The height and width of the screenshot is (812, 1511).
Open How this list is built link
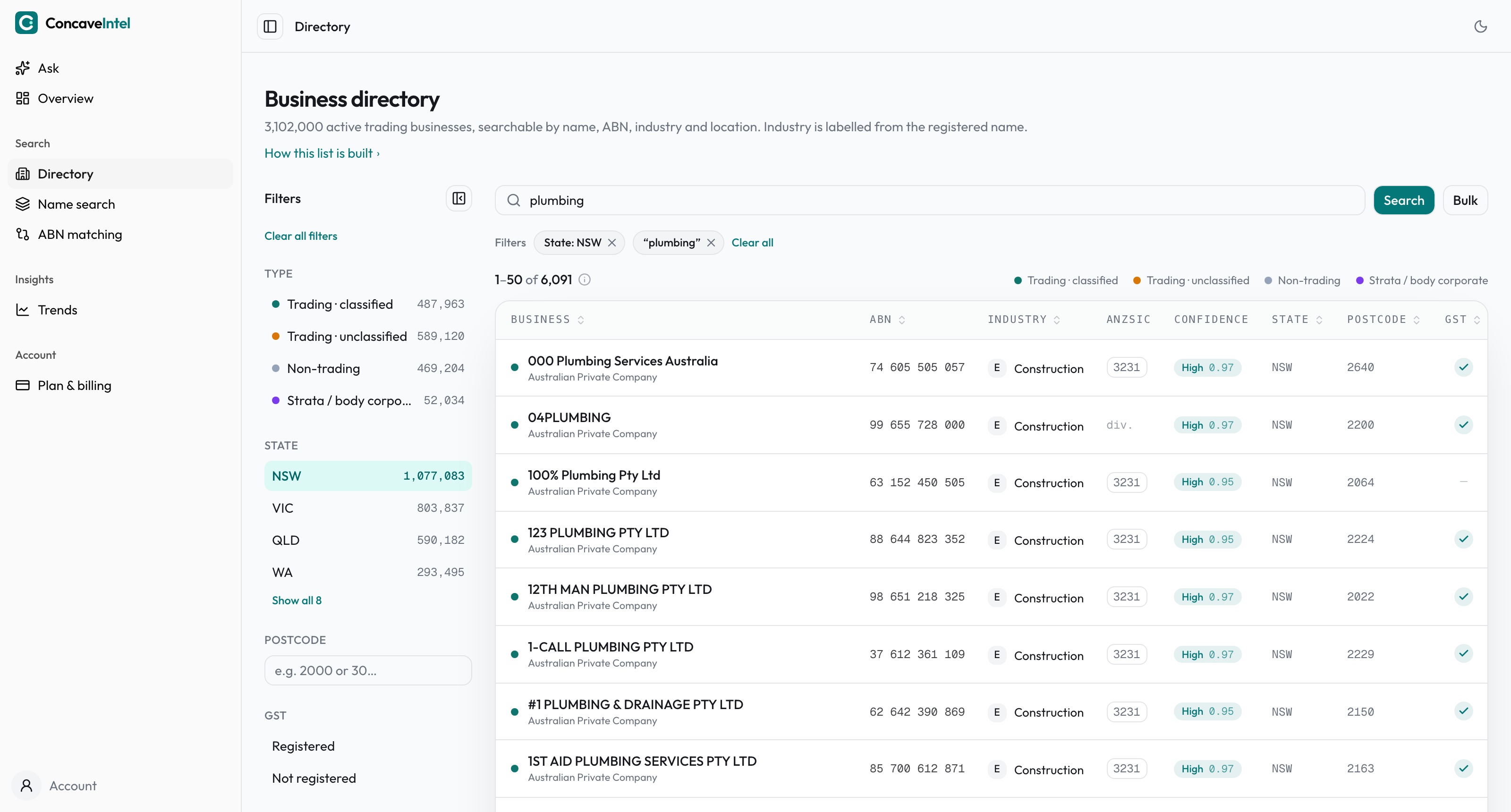pyautogui.click(x=322, y=153)
